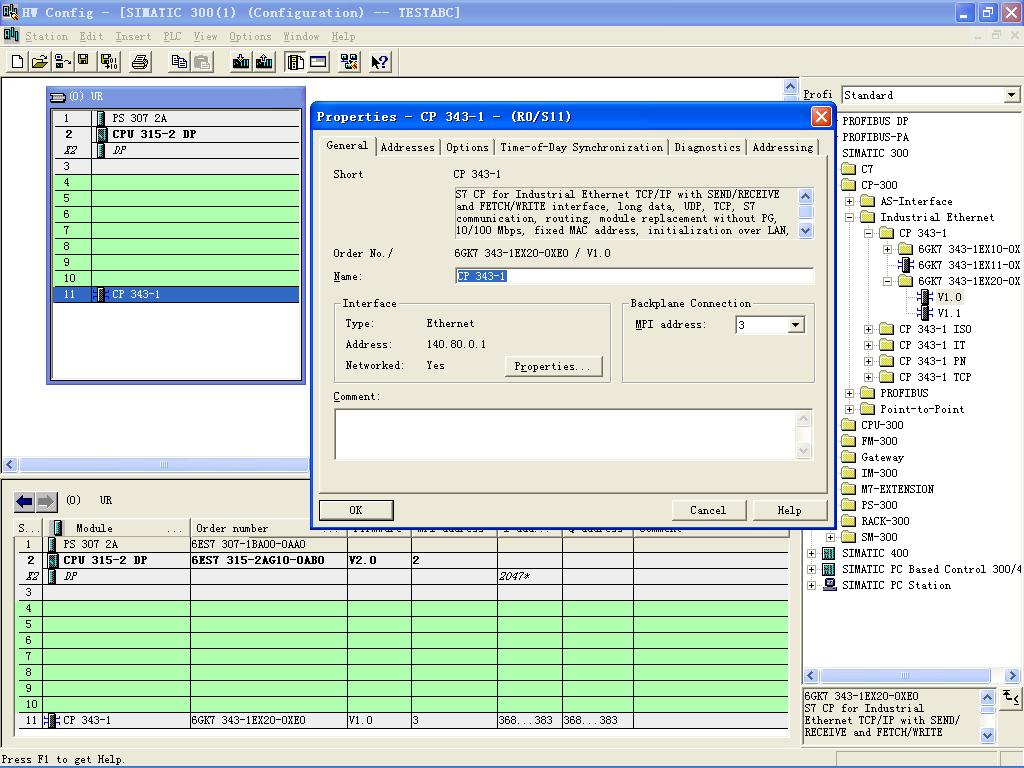Click the Upload from Module toolbar icon
Viewport: 1024px width, 768px height.
tap(264, 62)
